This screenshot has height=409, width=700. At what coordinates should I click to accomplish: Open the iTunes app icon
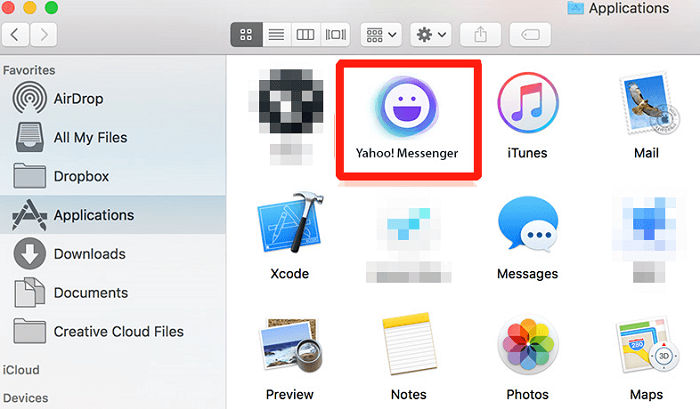click(x=528, y=103)
